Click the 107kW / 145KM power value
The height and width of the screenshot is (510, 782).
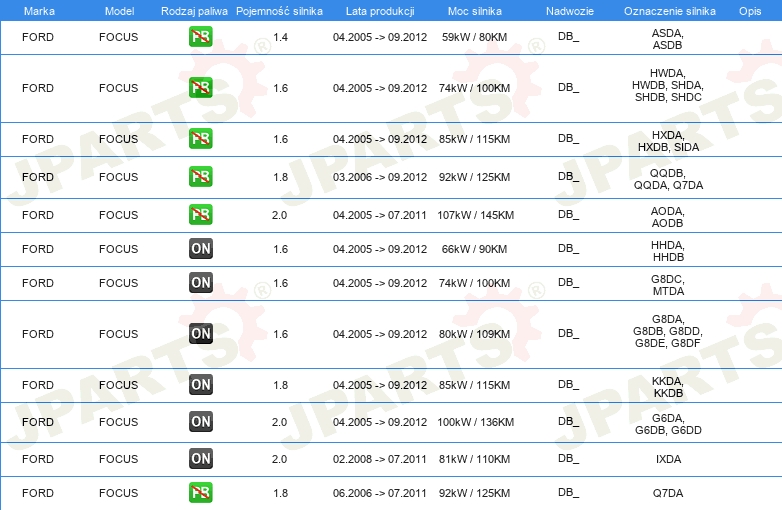click(476, 215)
